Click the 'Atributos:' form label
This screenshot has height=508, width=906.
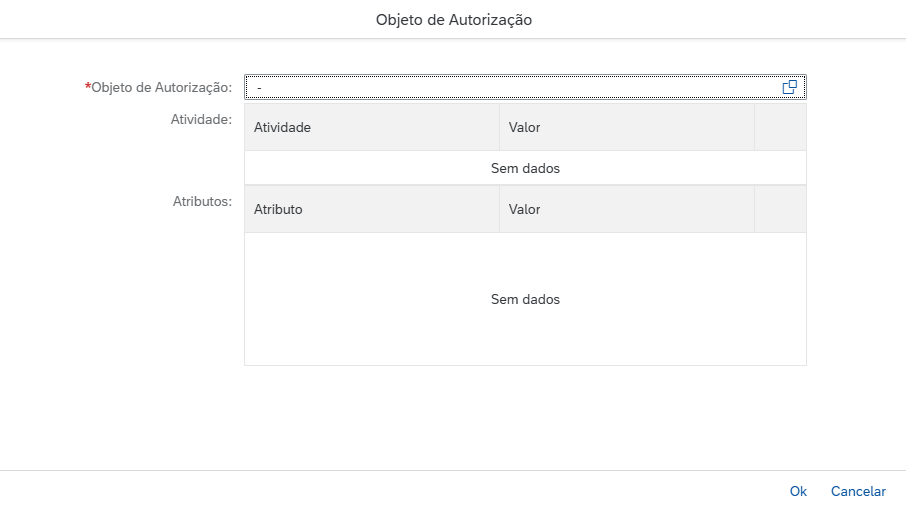[x=202, y=201]
